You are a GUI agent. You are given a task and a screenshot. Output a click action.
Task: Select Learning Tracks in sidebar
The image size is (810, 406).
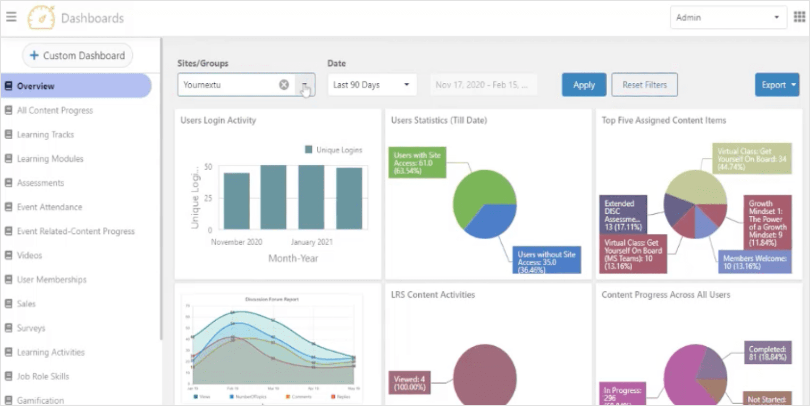[45, 134]
